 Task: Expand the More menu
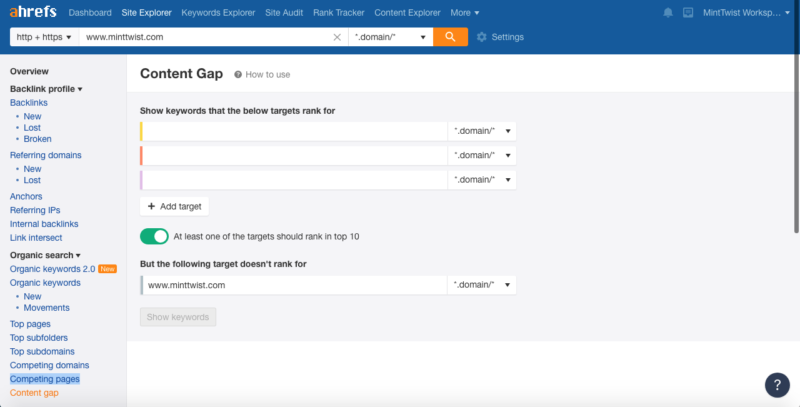[x=465, y=13]
